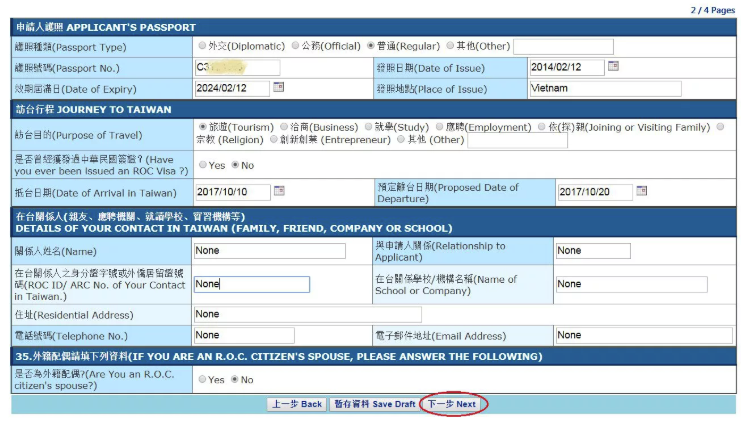750x427 pixels.
Task: Focus the contact Name input field
Action: tap(269, 251)
